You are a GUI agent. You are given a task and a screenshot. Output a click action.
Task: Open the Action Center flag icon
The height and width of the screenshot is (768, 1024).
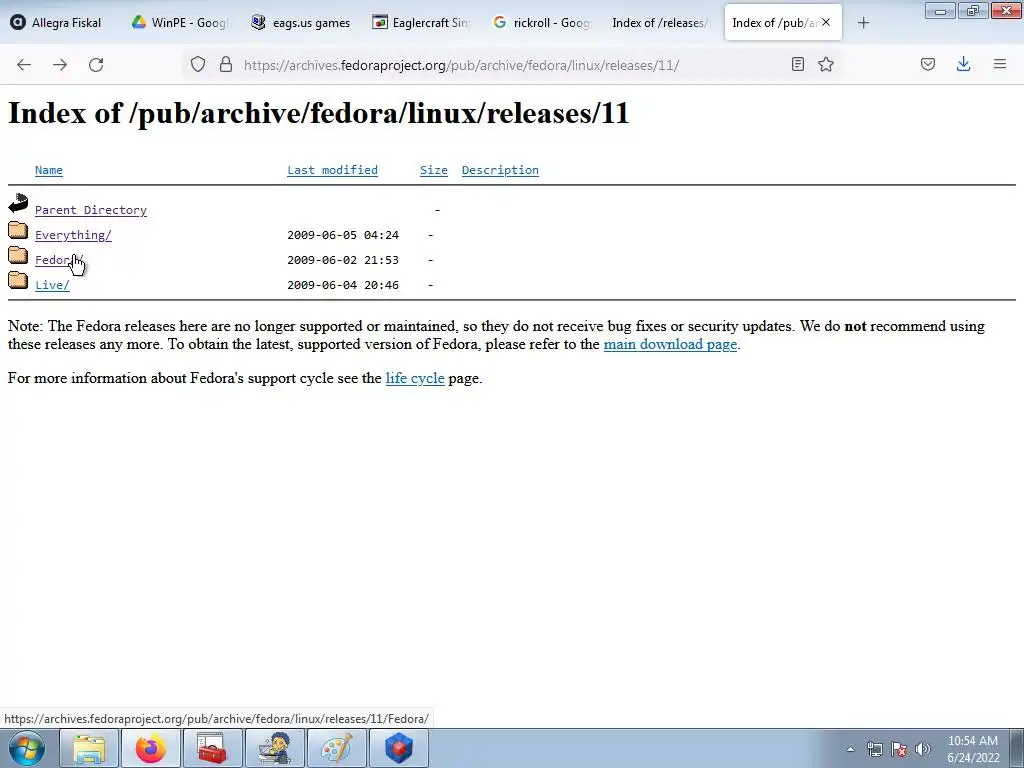tap(899, 749)
